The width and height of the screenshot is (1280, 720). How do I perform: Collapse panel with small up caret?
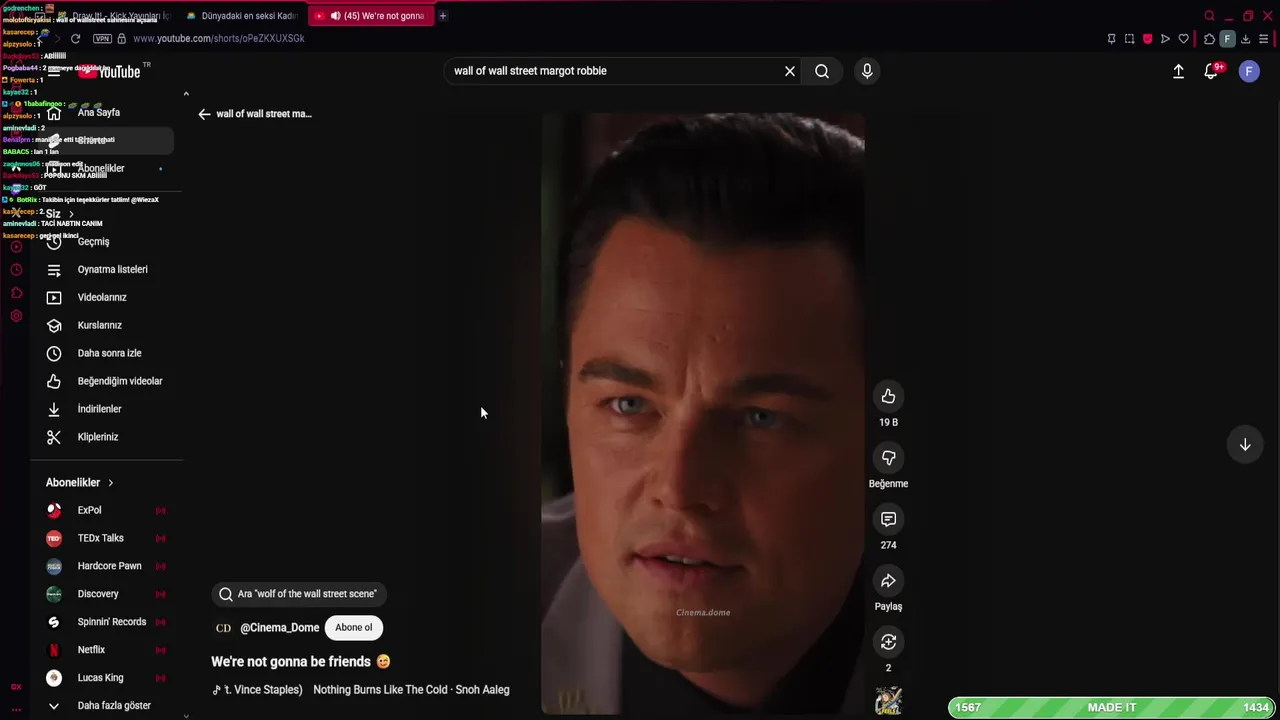(186, 94)
